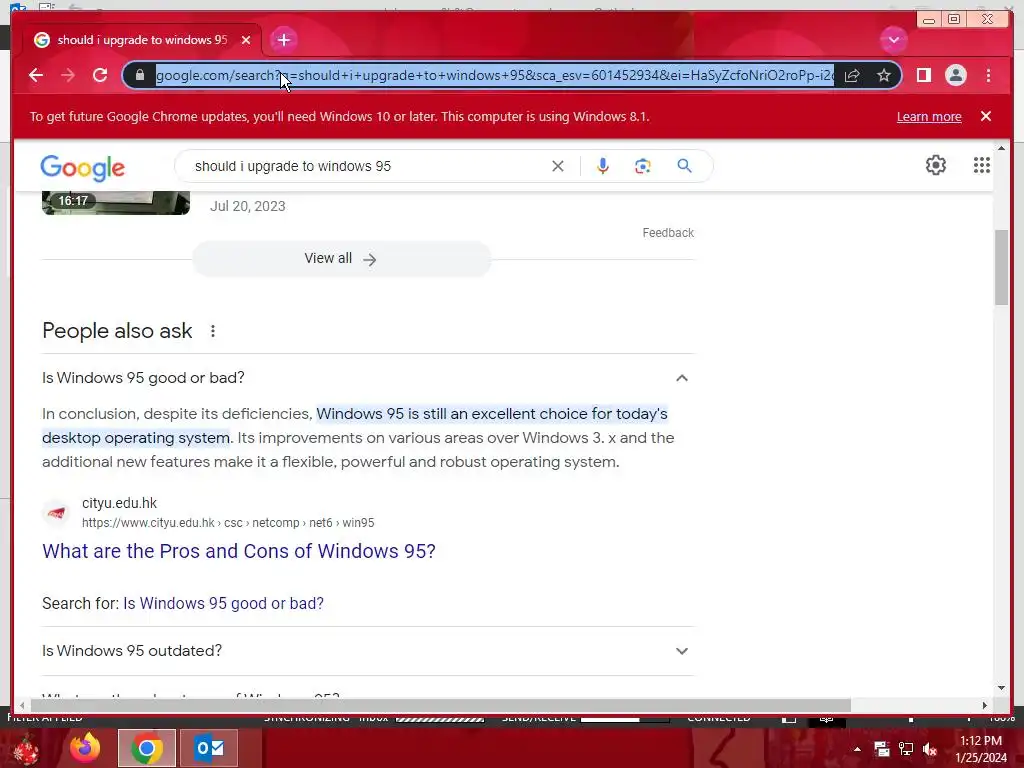Click the vertical scrollbar thumb
Image resolution: width=1024 pixels, height=768 pixels.
1001,267
